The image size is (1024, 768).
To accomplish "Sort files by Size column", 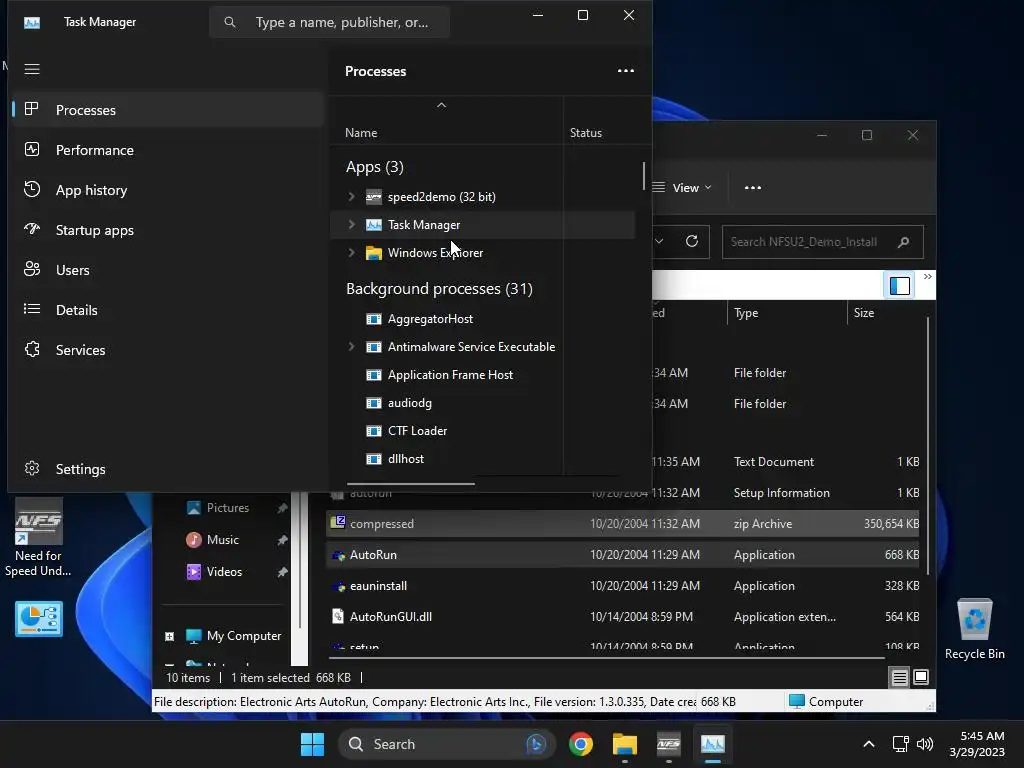I will pos(863,313).
